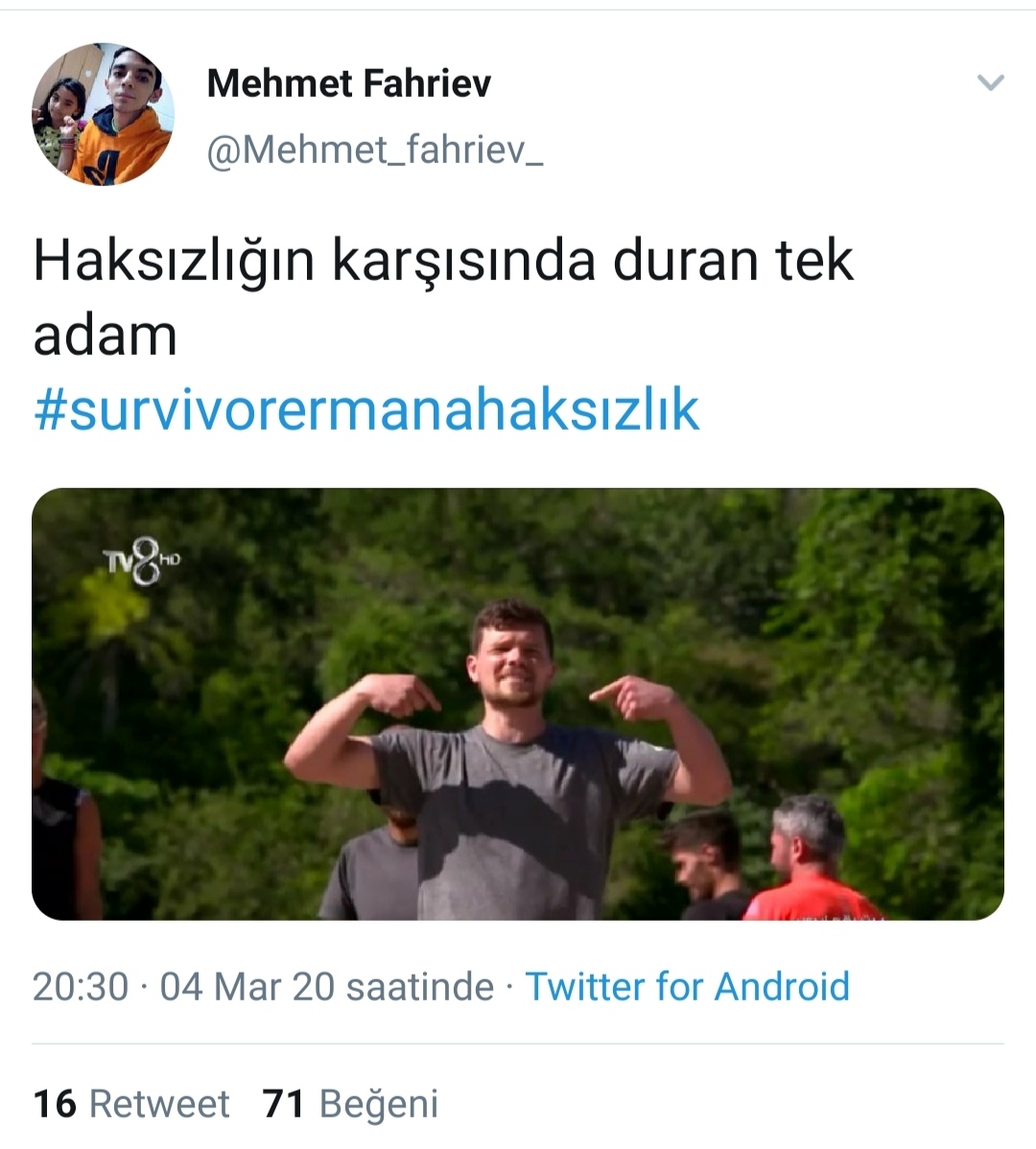Click the likes count number 71
1036x1149 pixels.
[284, 1104]
